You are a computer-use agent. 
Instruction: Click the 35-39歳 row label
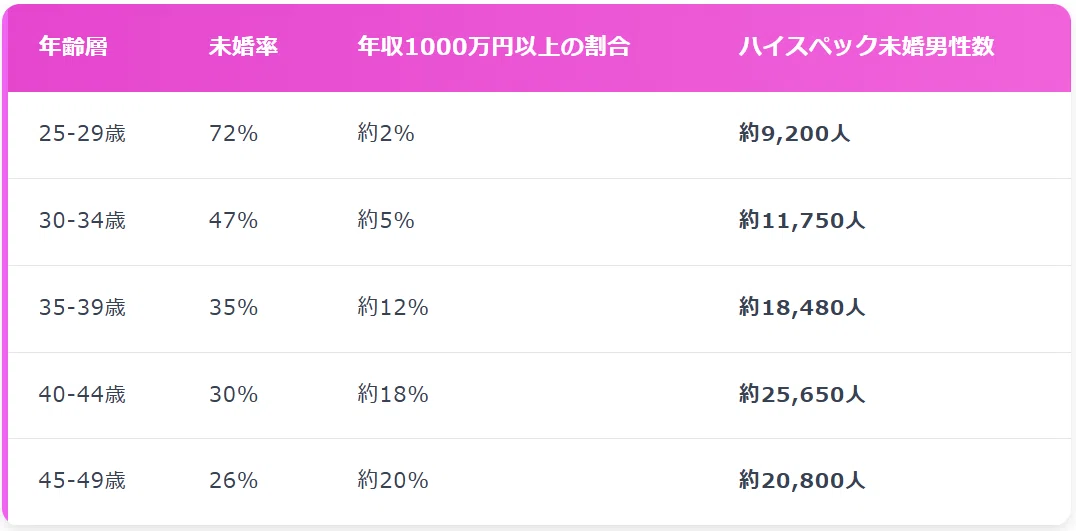pyautogui.click(x=82, y=308)
